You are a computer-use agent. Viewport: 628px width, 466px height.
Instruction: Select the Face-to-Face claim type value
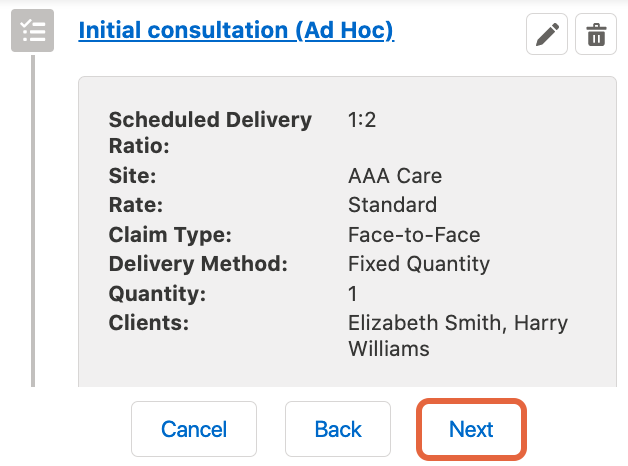click(x=414, y=236)
